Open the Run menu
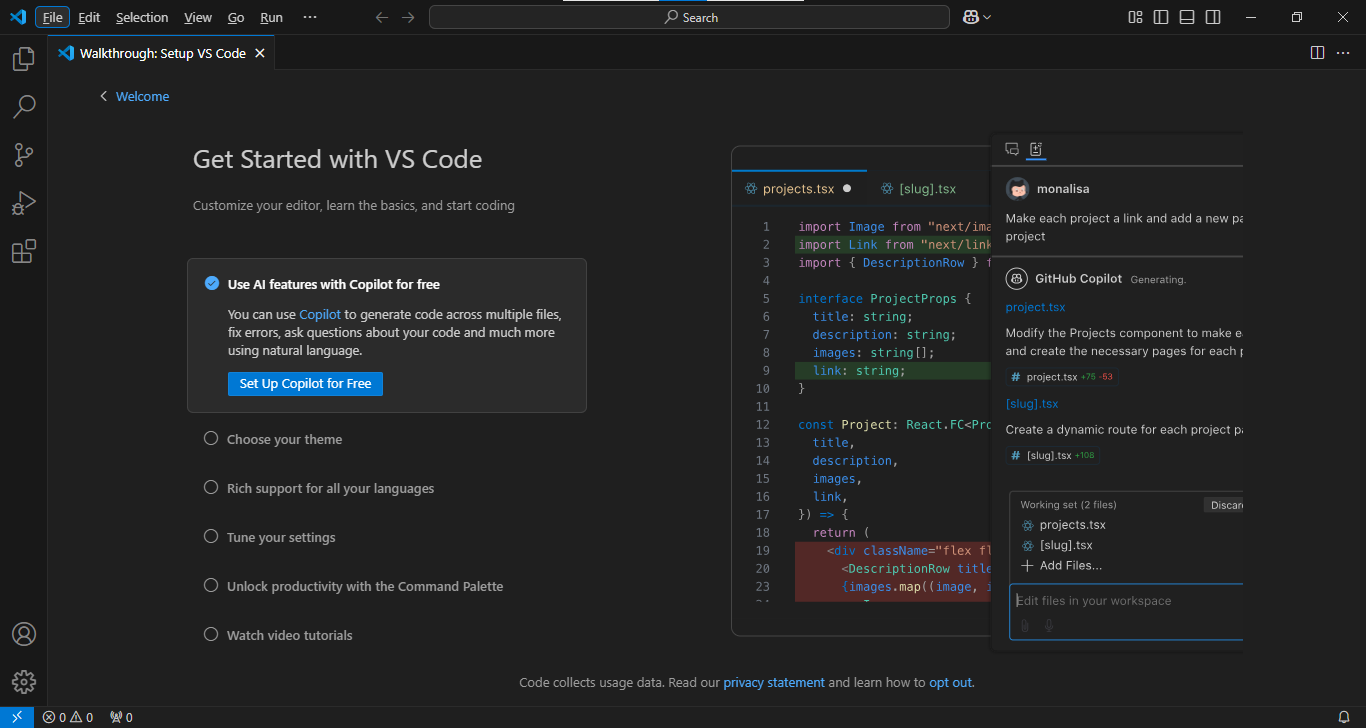 [271, 17]
